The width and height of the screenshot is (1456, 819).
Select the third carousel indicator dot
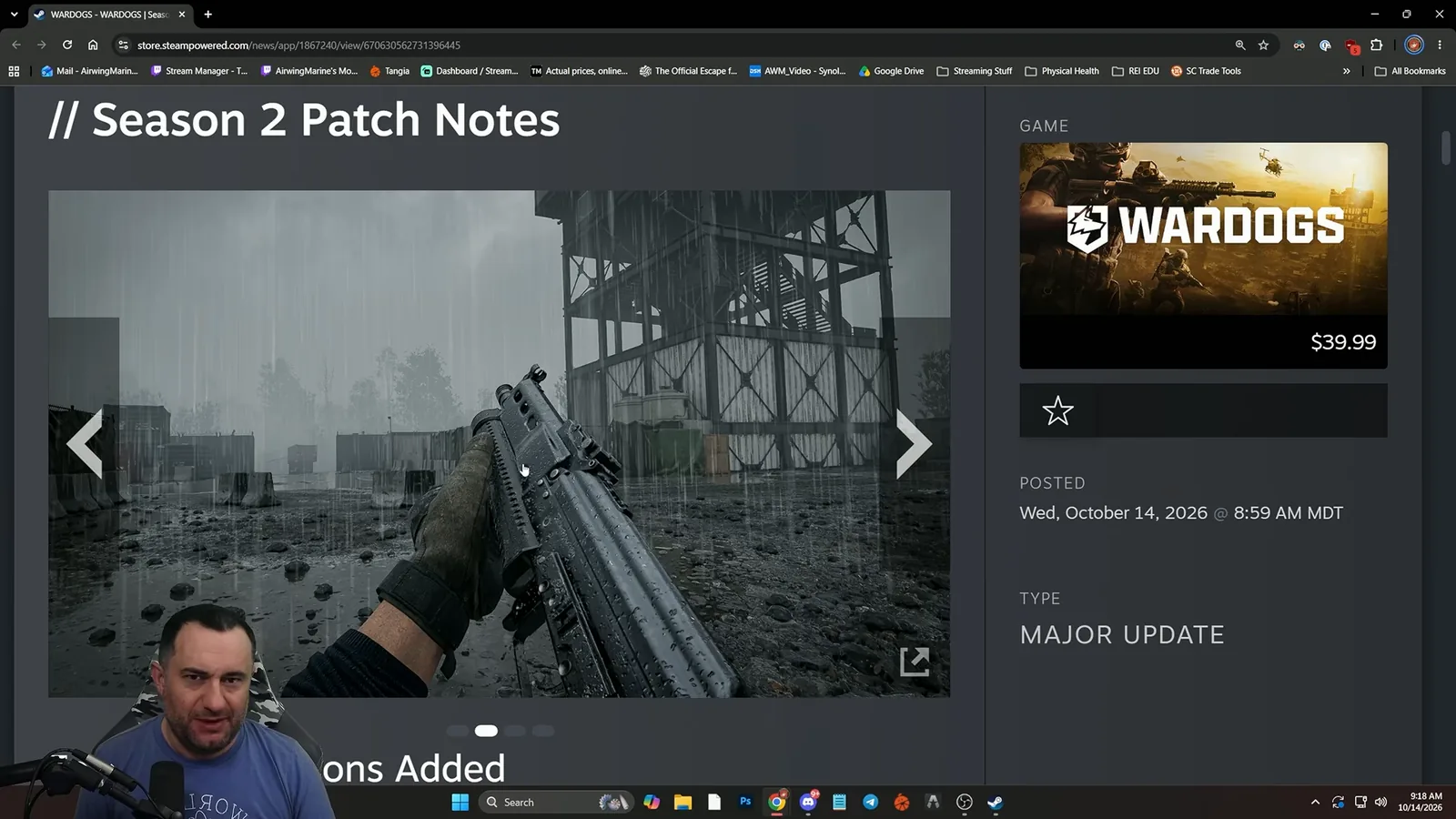point(515,731)
